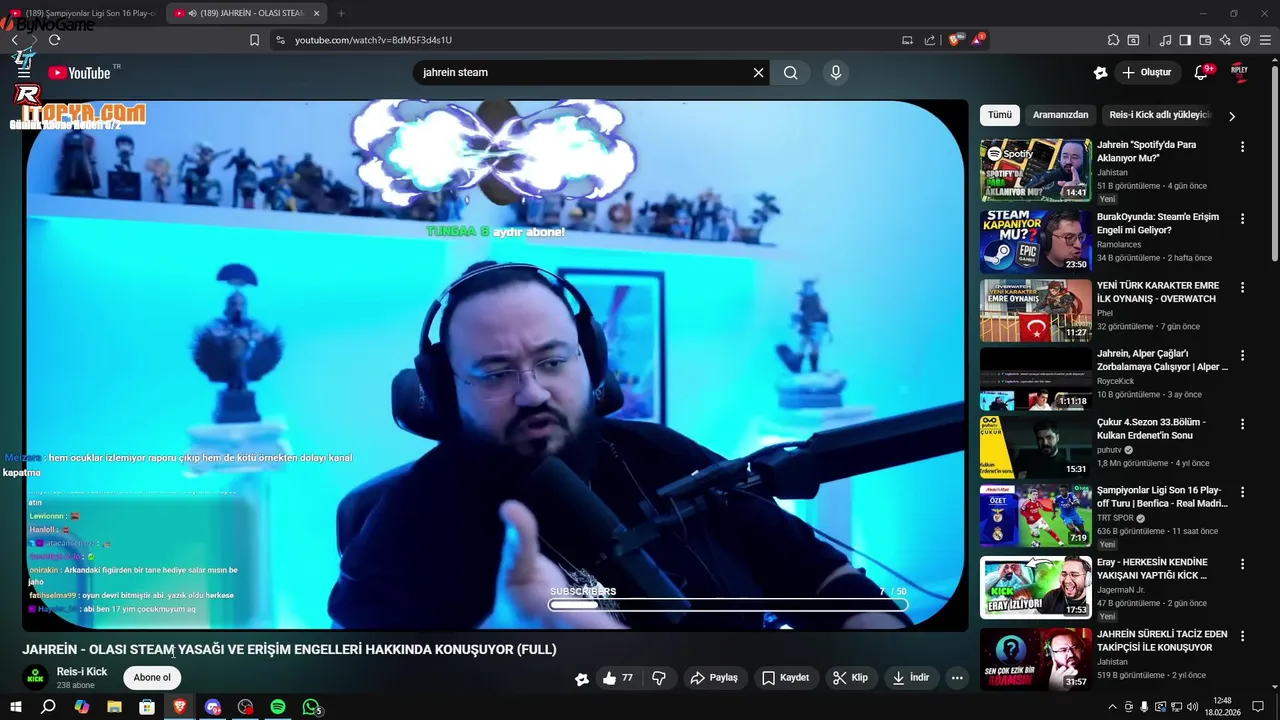
Task: Like the video with thumbs up 77
Action: point(617,677)
